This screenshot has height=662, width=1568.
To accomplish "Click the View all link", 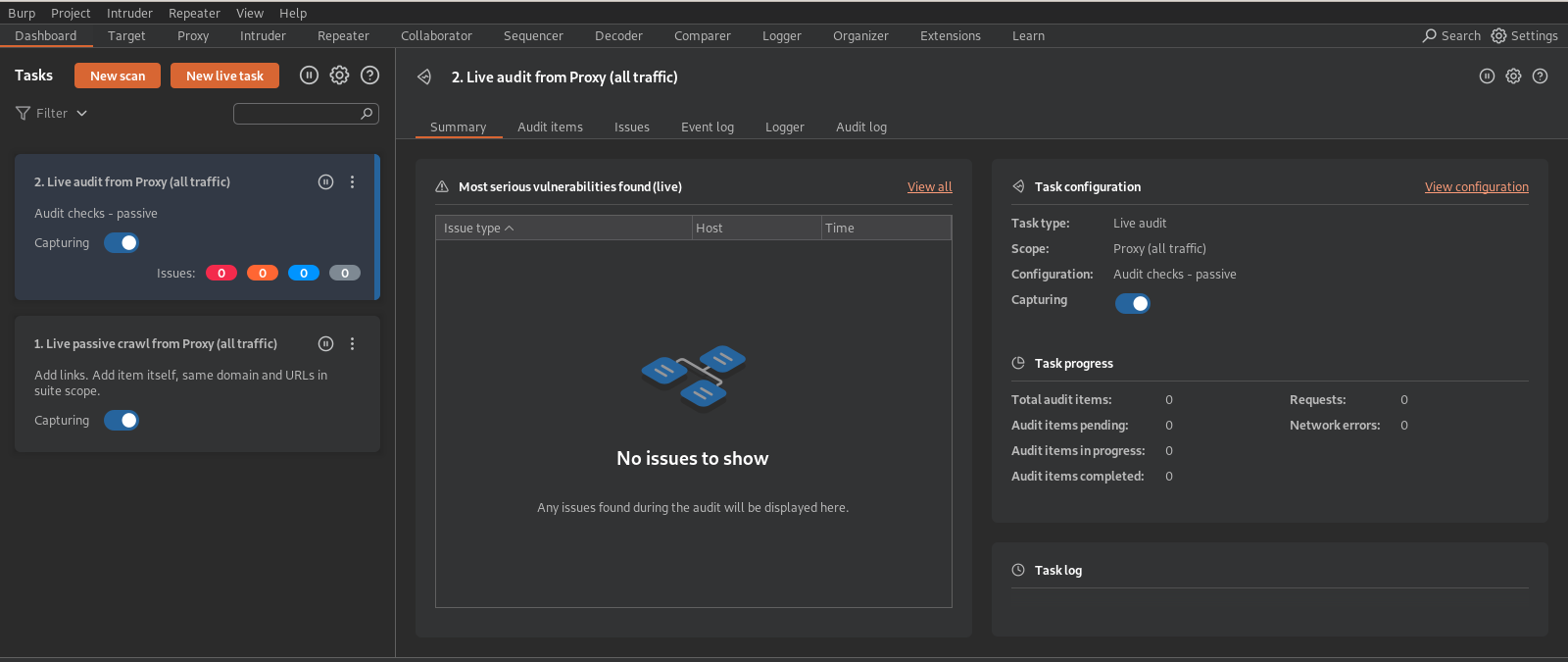I will click(x=930, y=187).
